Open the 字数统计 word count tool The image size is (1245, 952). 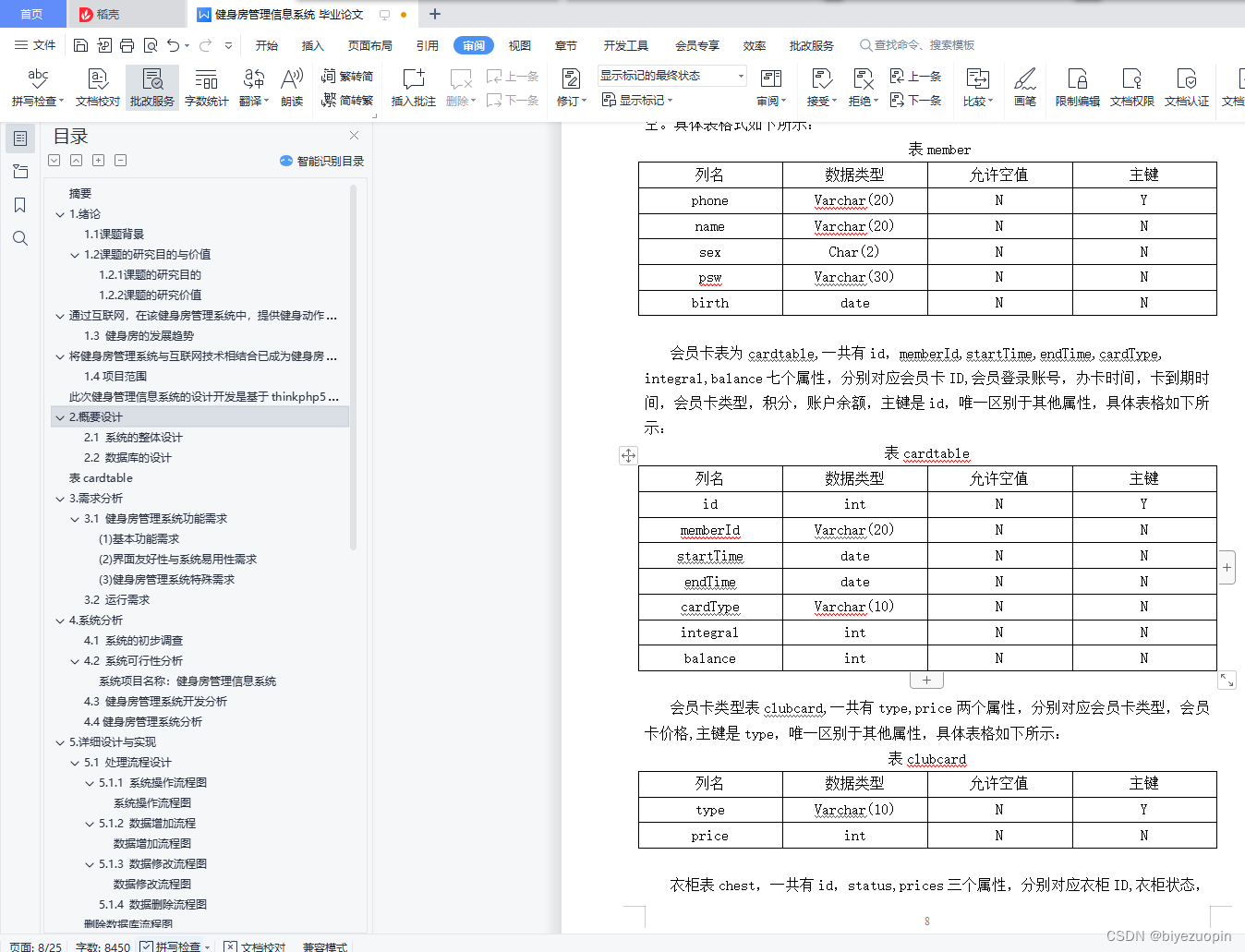coord(206,88)
